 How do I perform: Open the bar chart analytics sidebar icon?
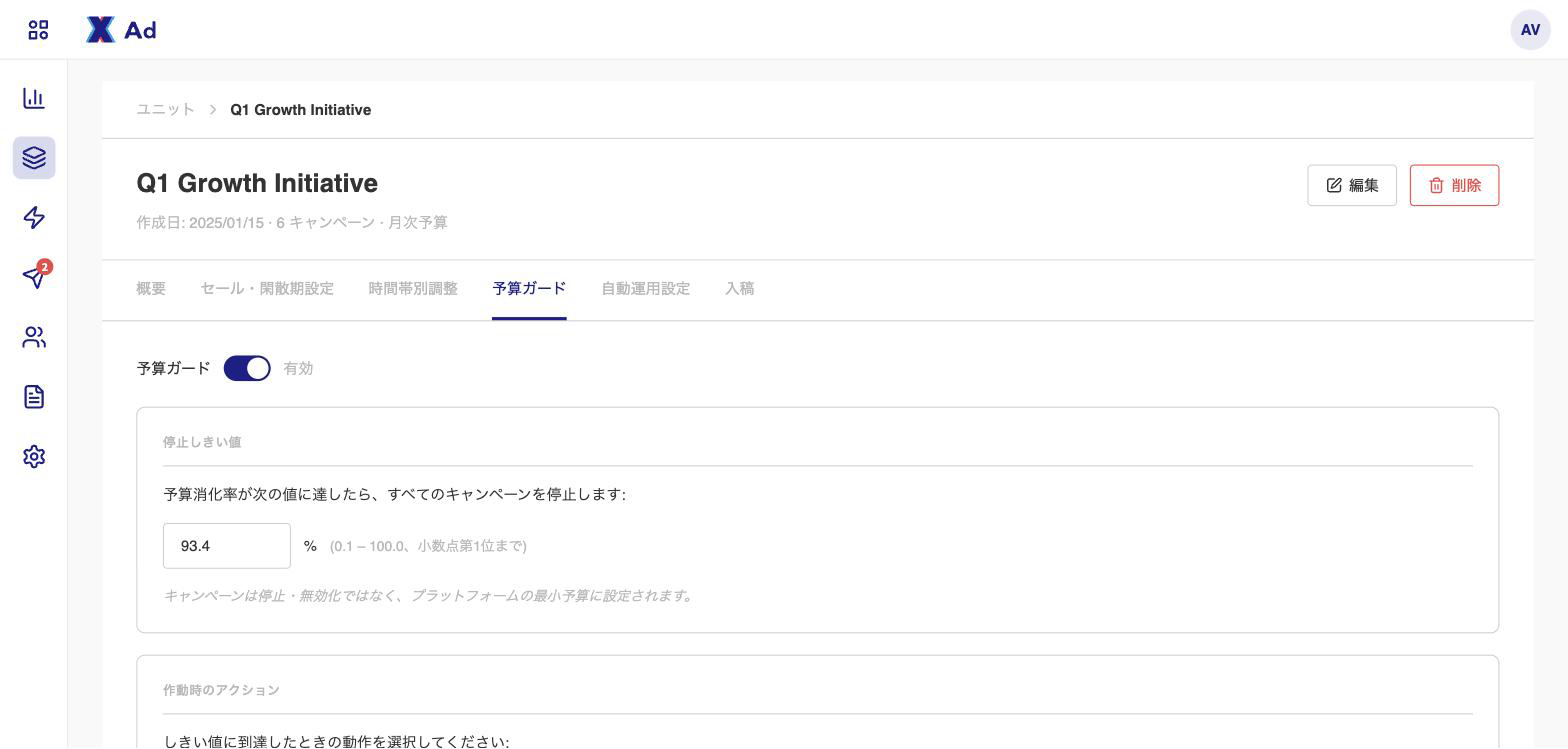34,98
